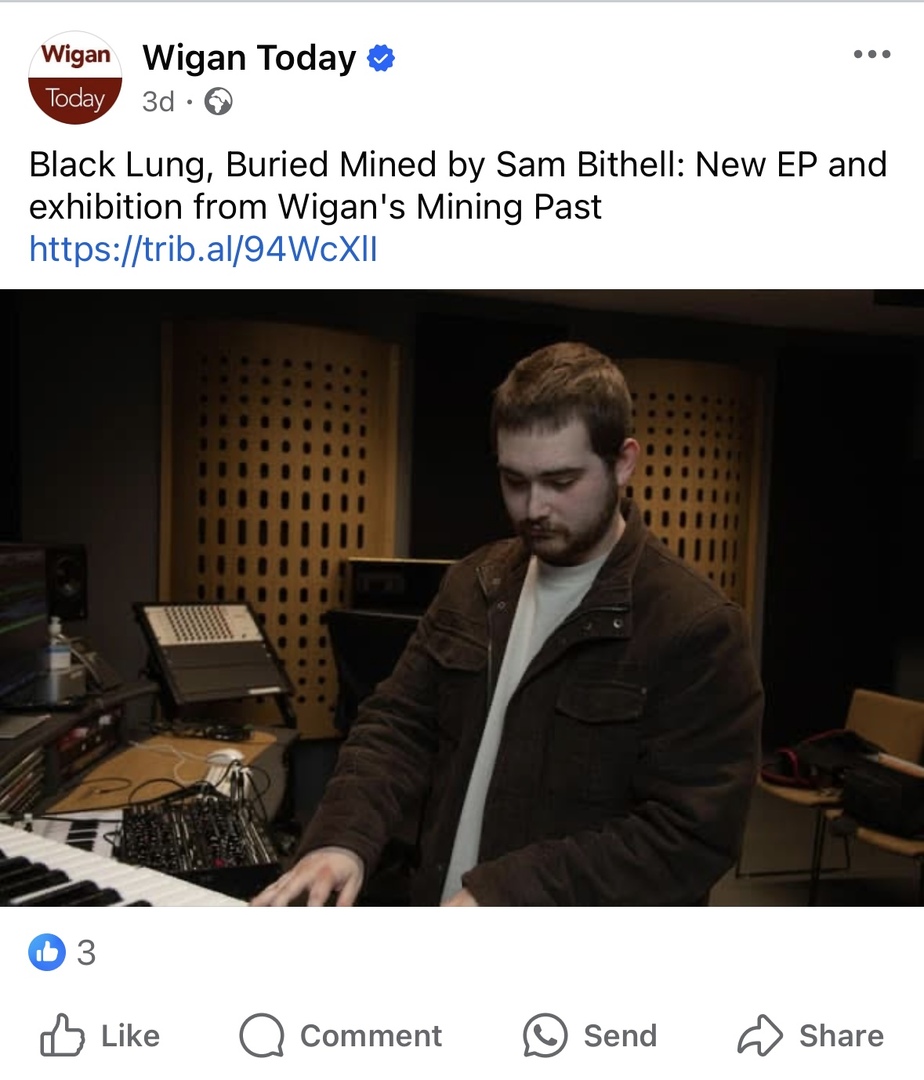The width and height of the screenshot is (924, 1080).
Task: Click the 3d post timestamp
Action: (158, 102)
